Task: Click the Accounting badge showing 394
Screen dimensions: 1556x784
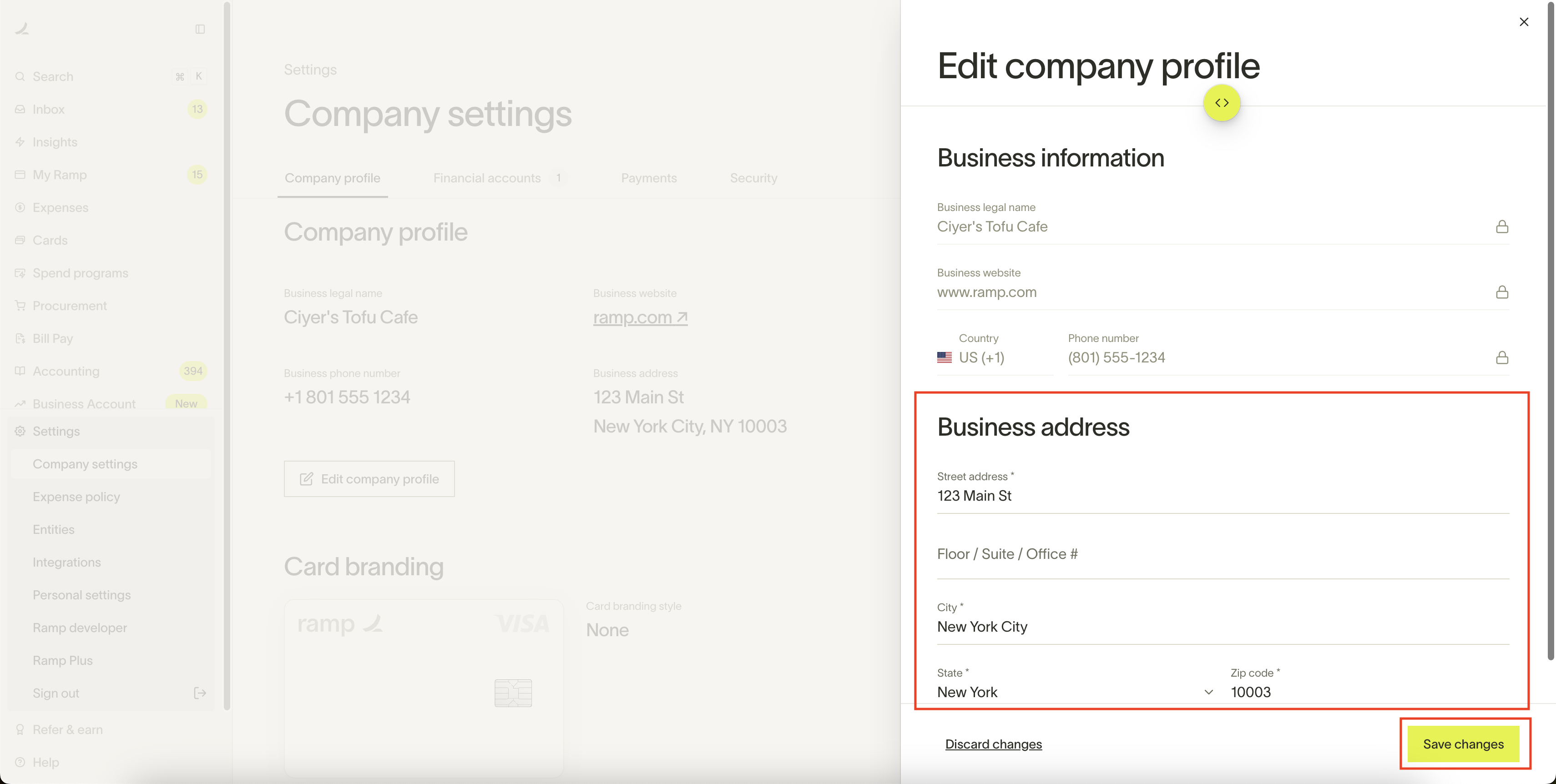Action: tap(193, 371)
